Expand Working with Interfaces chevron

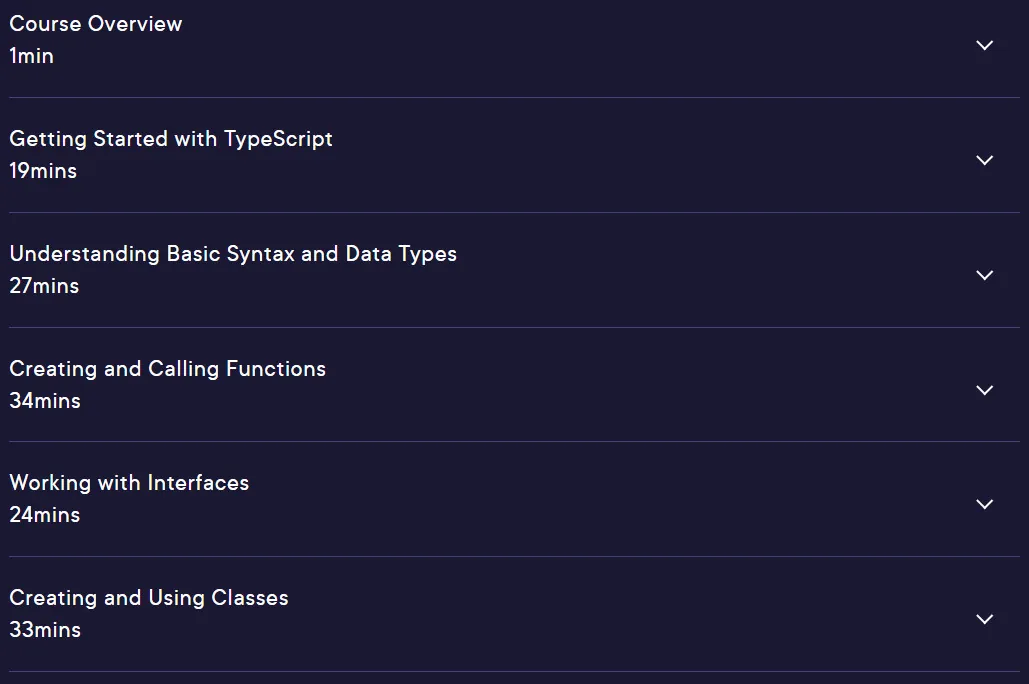click(984, 504)
